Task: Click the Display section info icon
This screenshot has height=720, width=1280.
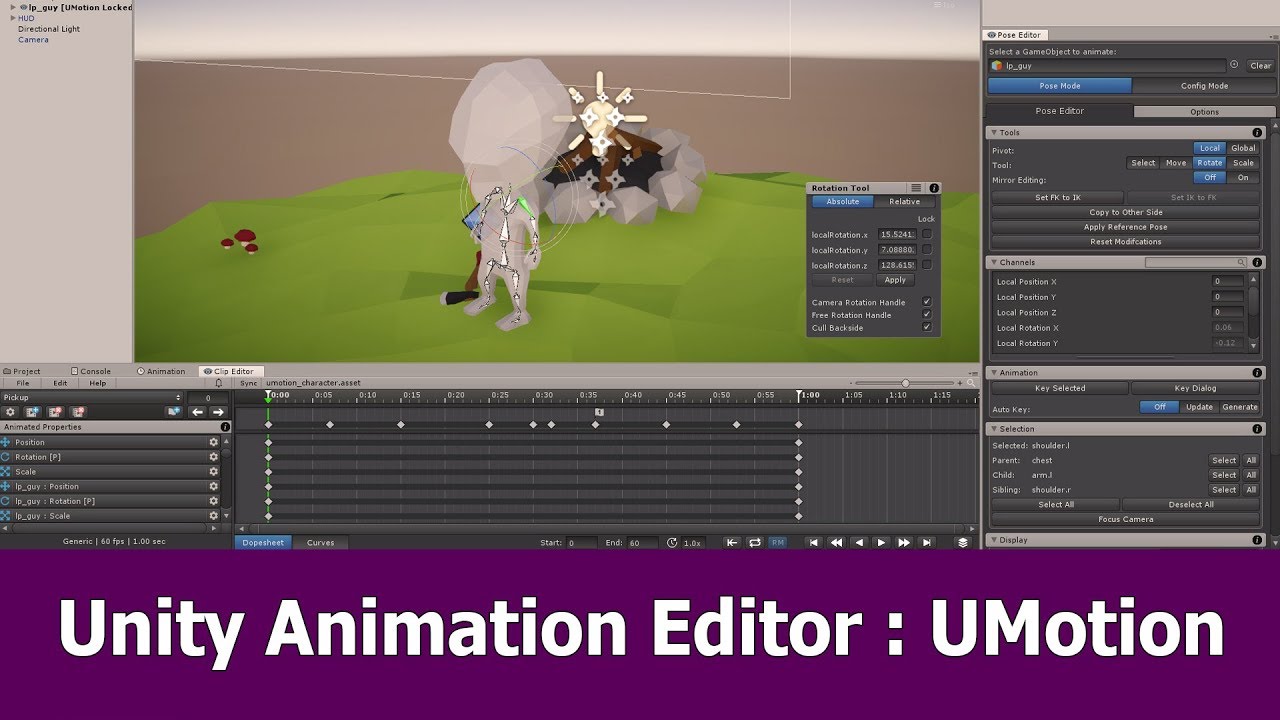Action: coord(1258,540)
